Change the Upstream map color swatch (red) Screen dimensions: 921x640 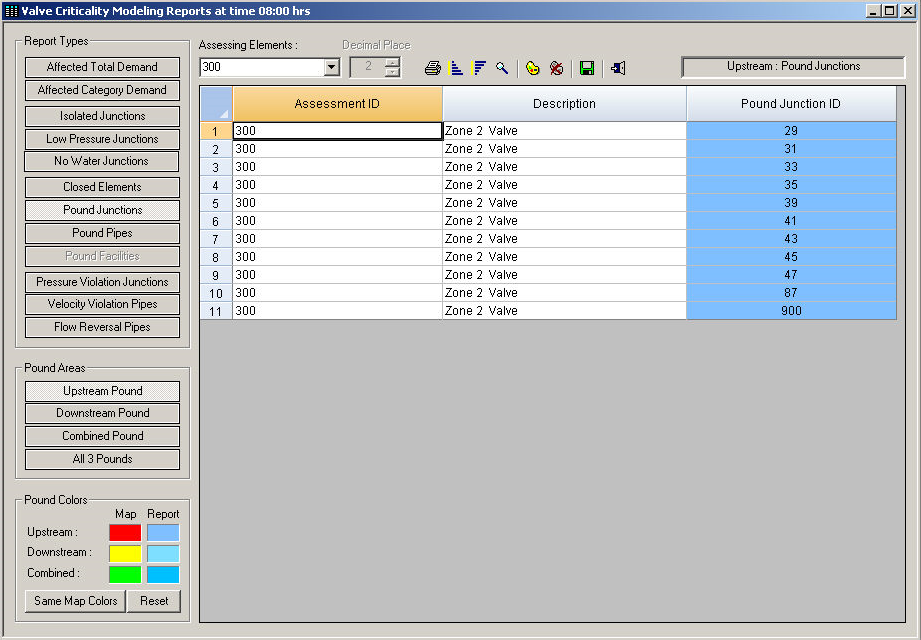pyautogui.click(x=125, y=533)
